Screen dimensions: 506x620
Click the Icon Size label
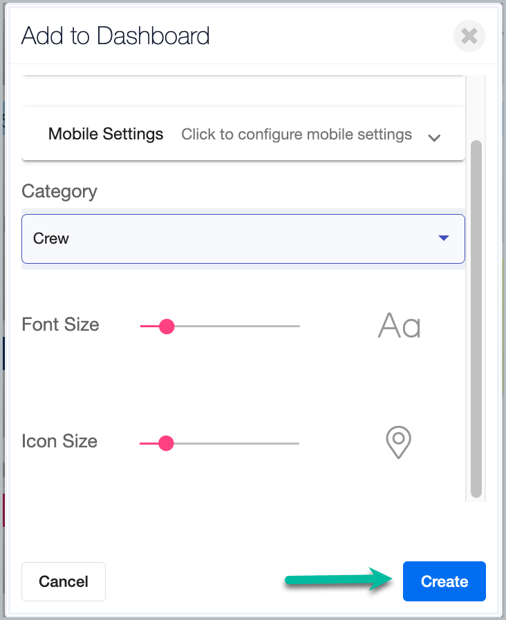coord(60,441)
